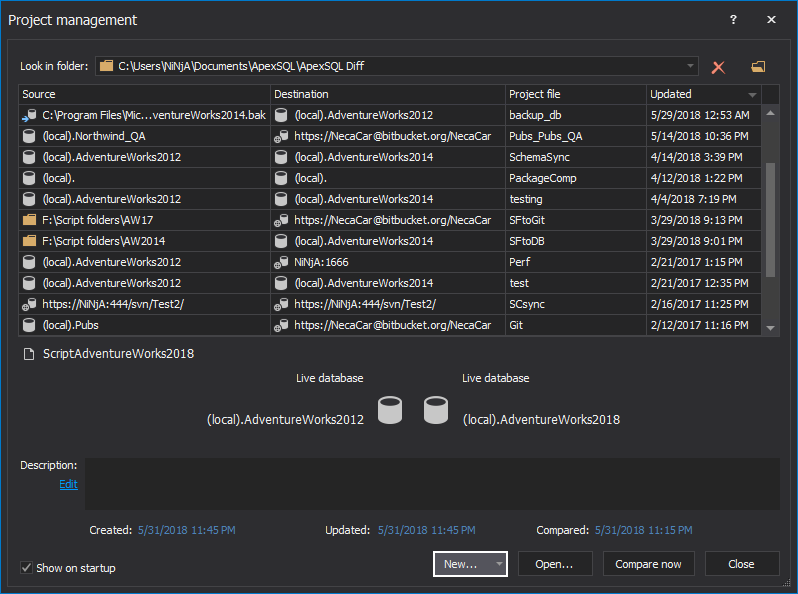This screenshot has height=594, width=798.
Task: Toggle the Show on startup checkbox
Action: (x=27, y=568)
